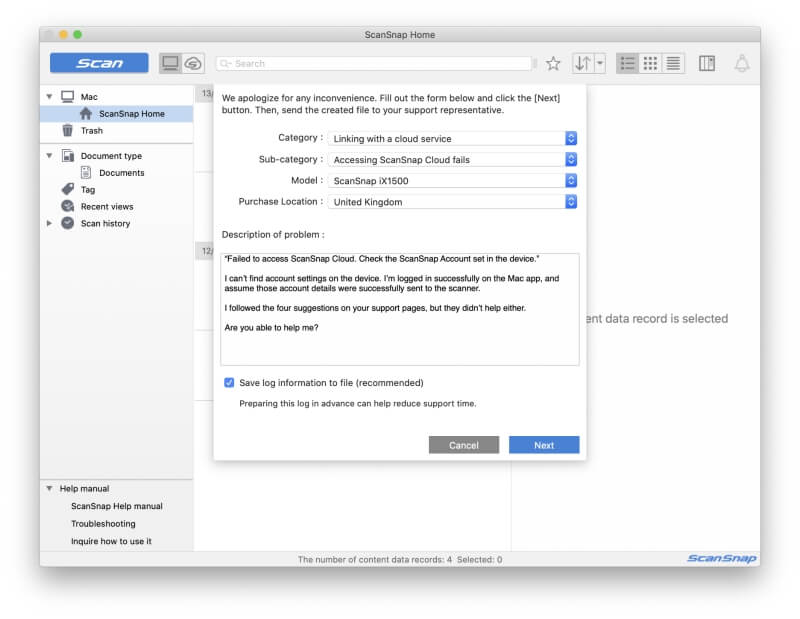Open the Model dropdown
This screenshot has width=800, height=619.
[453, 181]
